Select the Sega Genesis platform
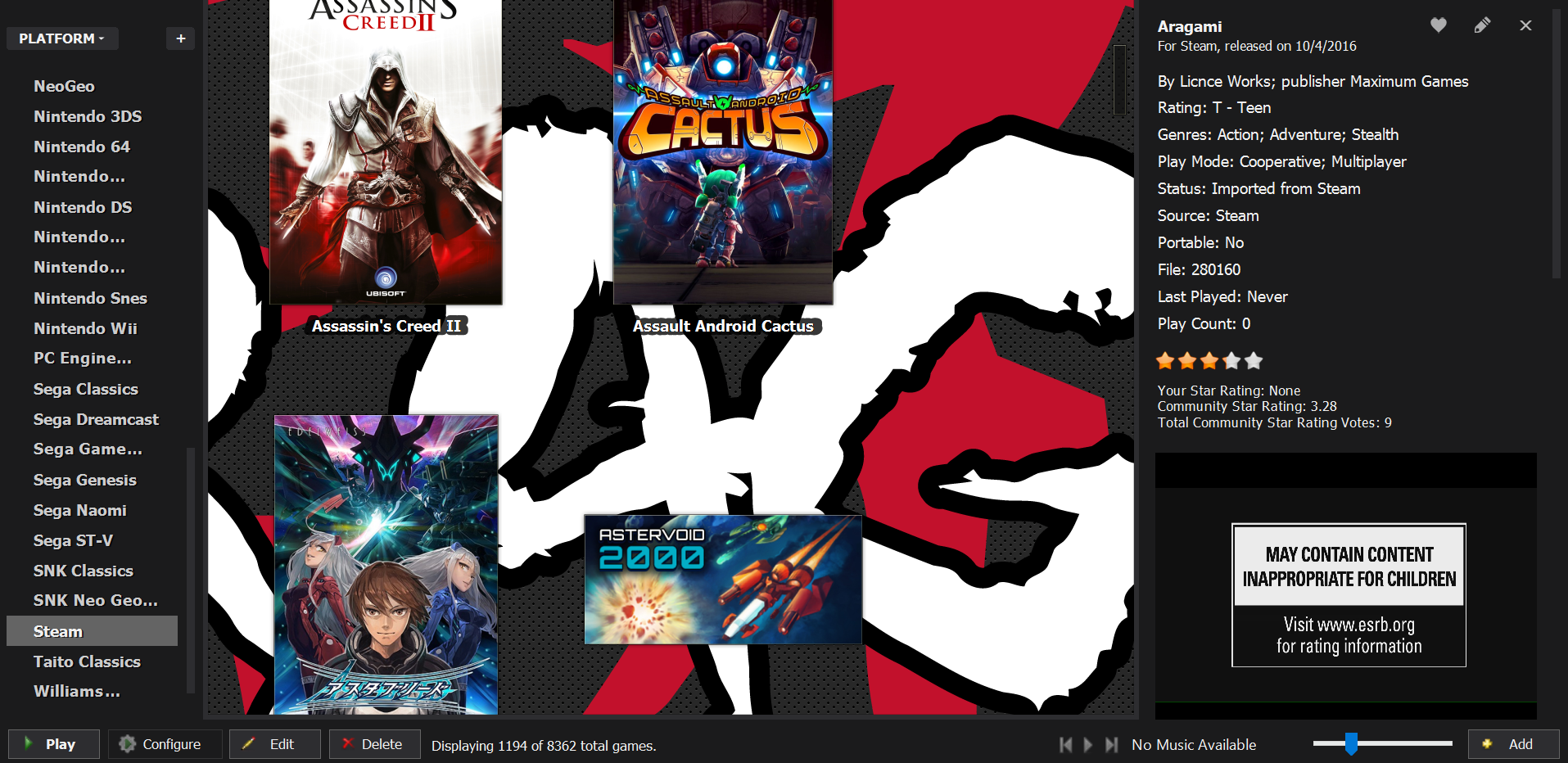 coord(84,480)
